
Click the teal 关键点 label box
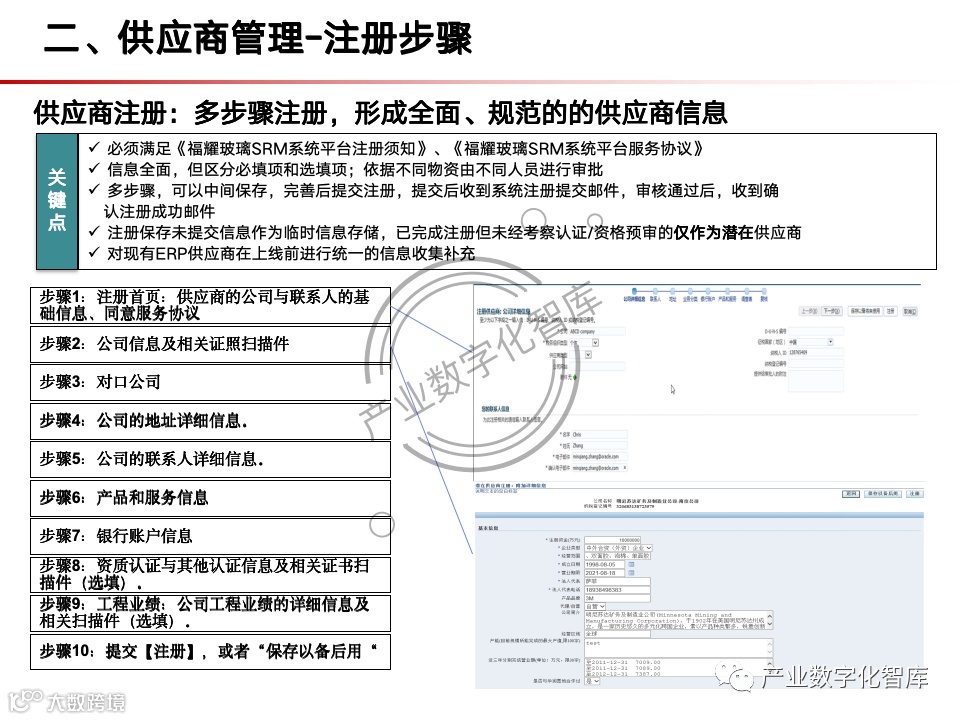[x=57, y=201]
